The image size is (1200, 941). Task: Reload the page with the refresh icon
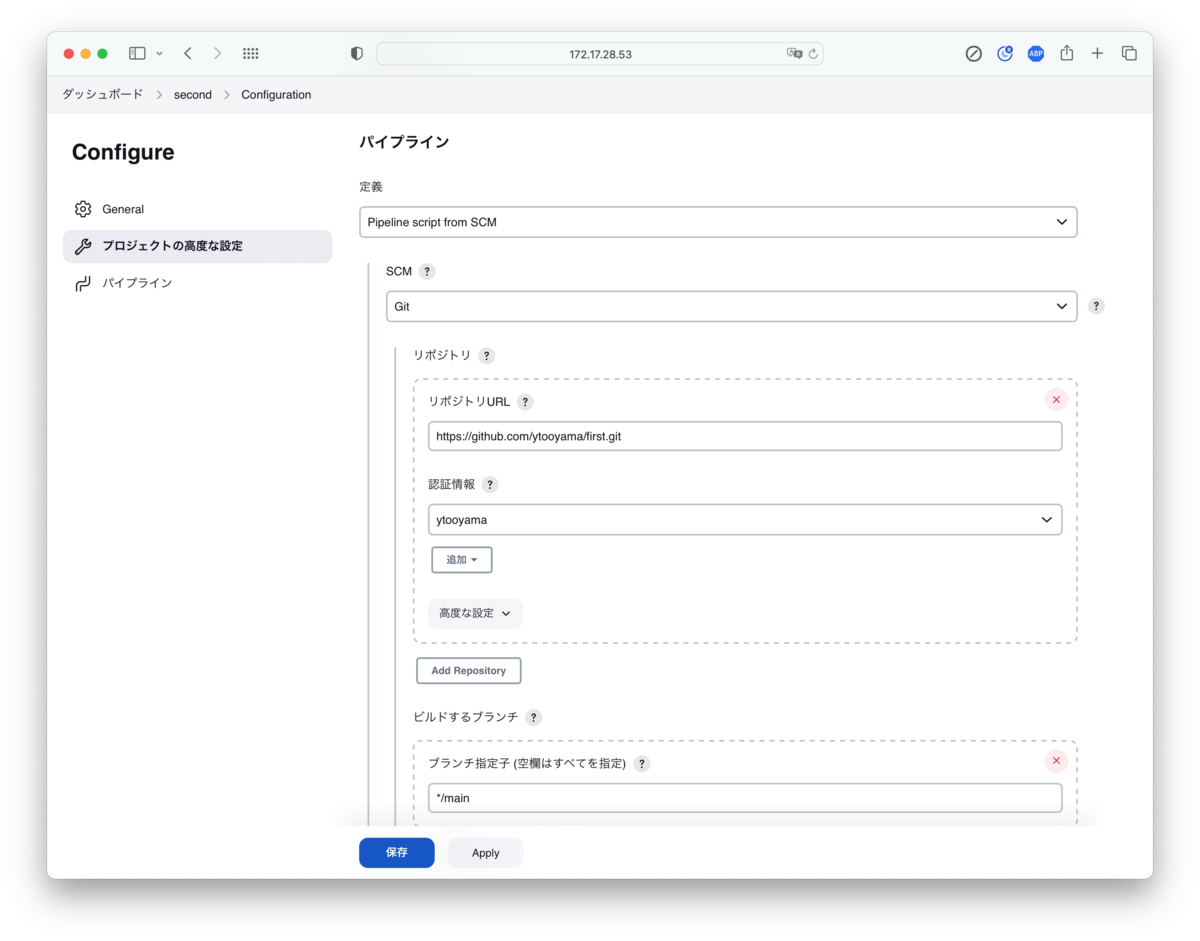[813, 54]
